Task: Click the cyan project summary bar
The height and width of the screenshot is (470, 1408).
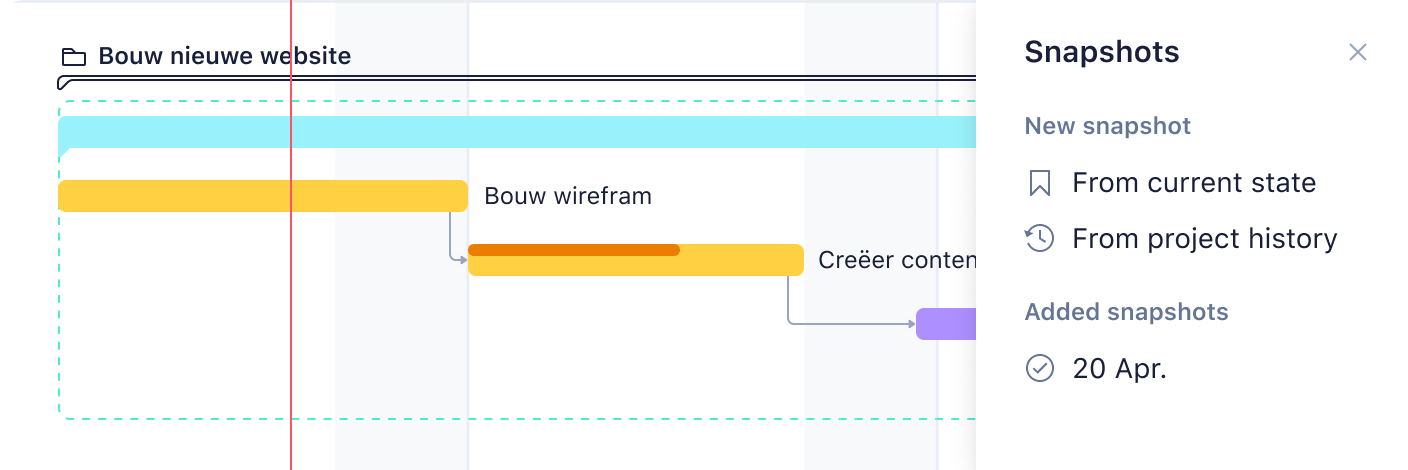Action: click(517, 132)
